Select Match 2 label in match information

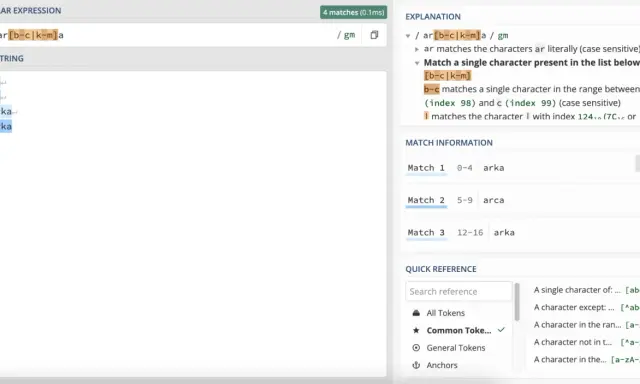(426, 200)
